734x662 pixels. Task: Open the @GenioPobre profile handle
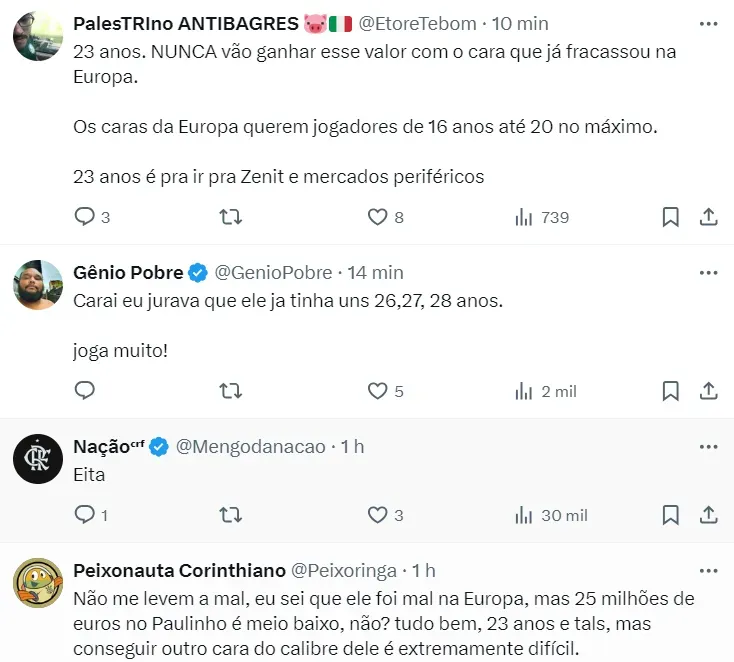[x=275, y=272]
